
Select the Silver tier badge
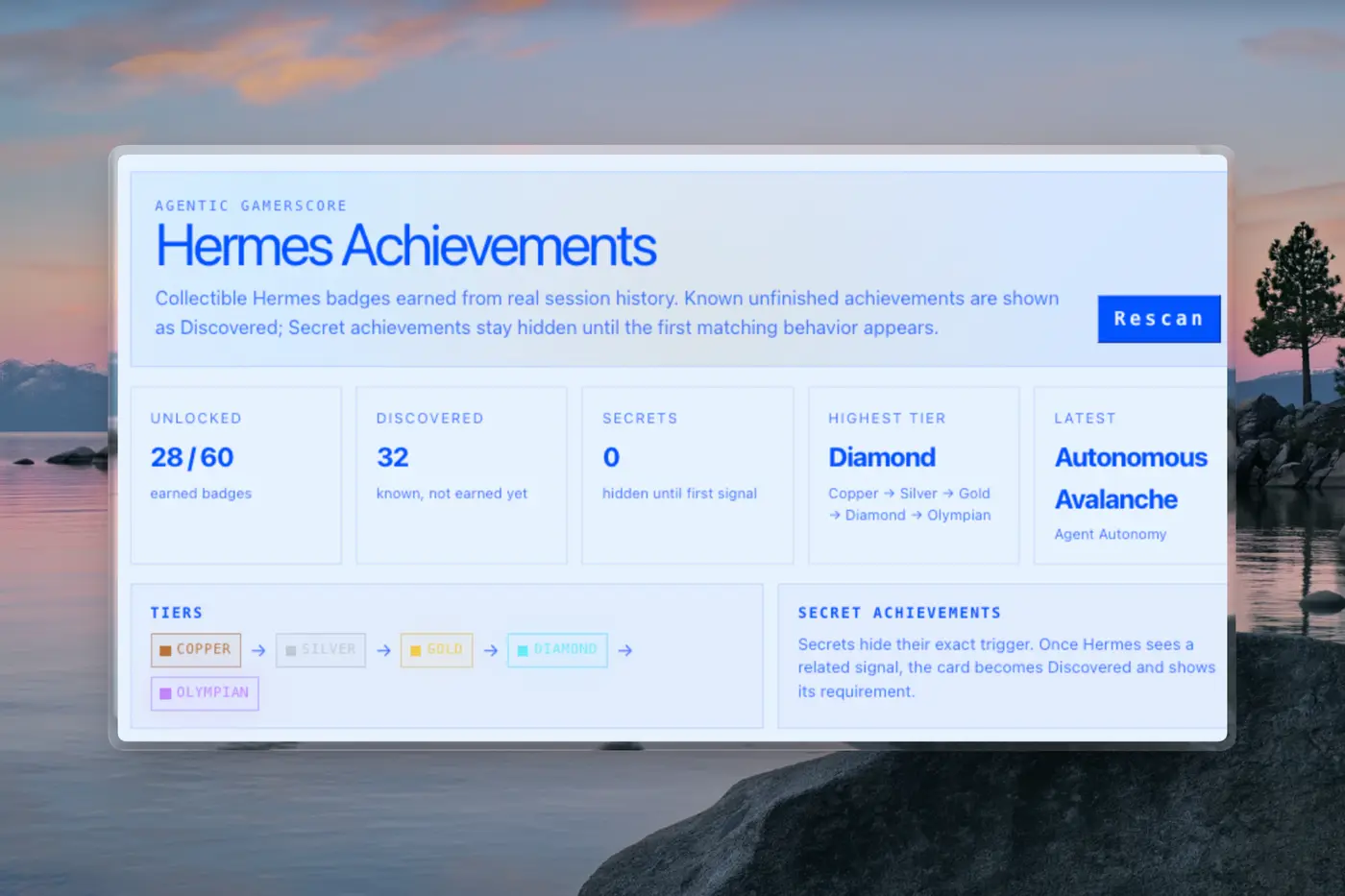tap(320, 650)
